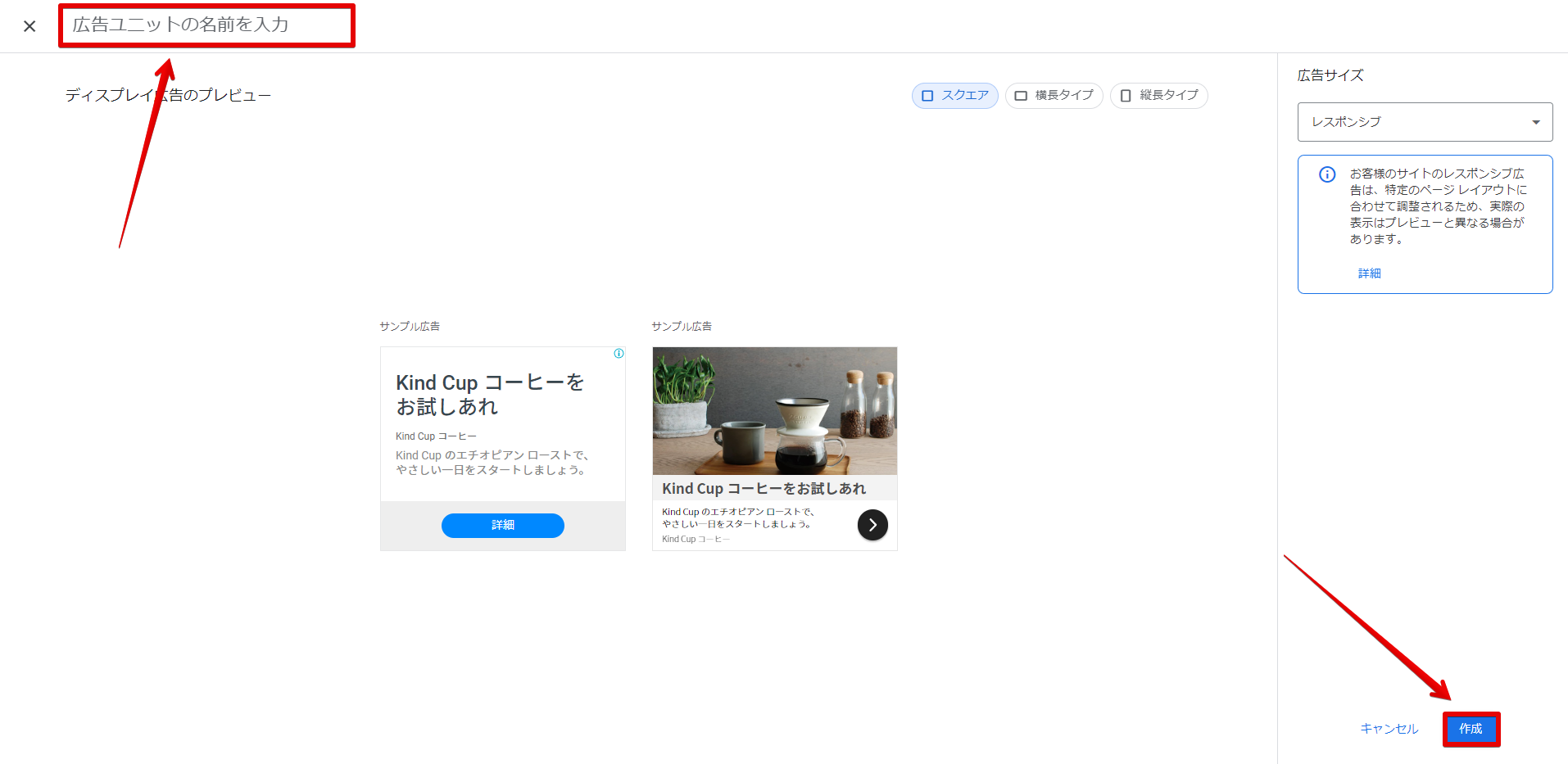The width and height of the screenshot is (1568, 764).
Task: Click the info icon in responsive notice
Action: pos(1326,174)
